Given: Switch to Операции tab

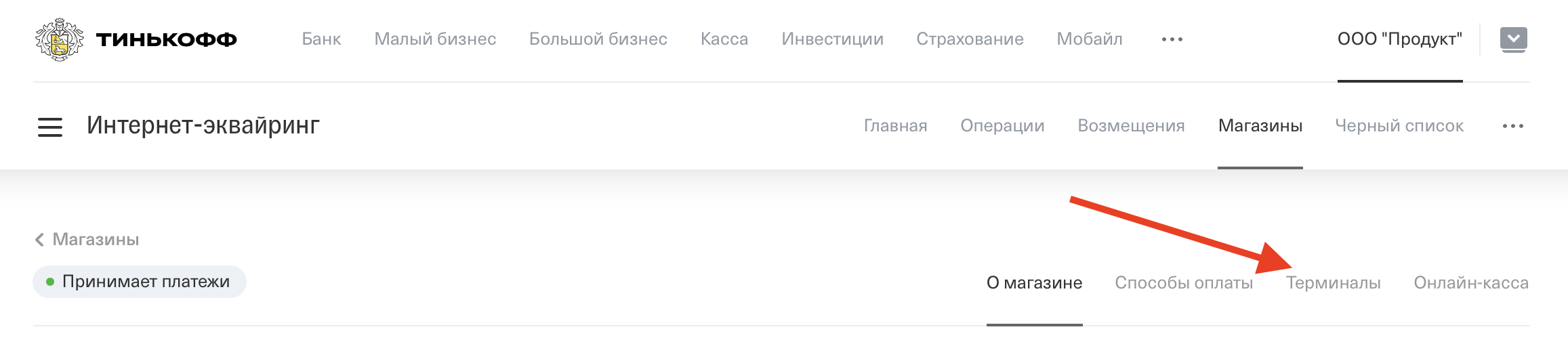Looking at the screenshot, I should tap(1002, 126).
